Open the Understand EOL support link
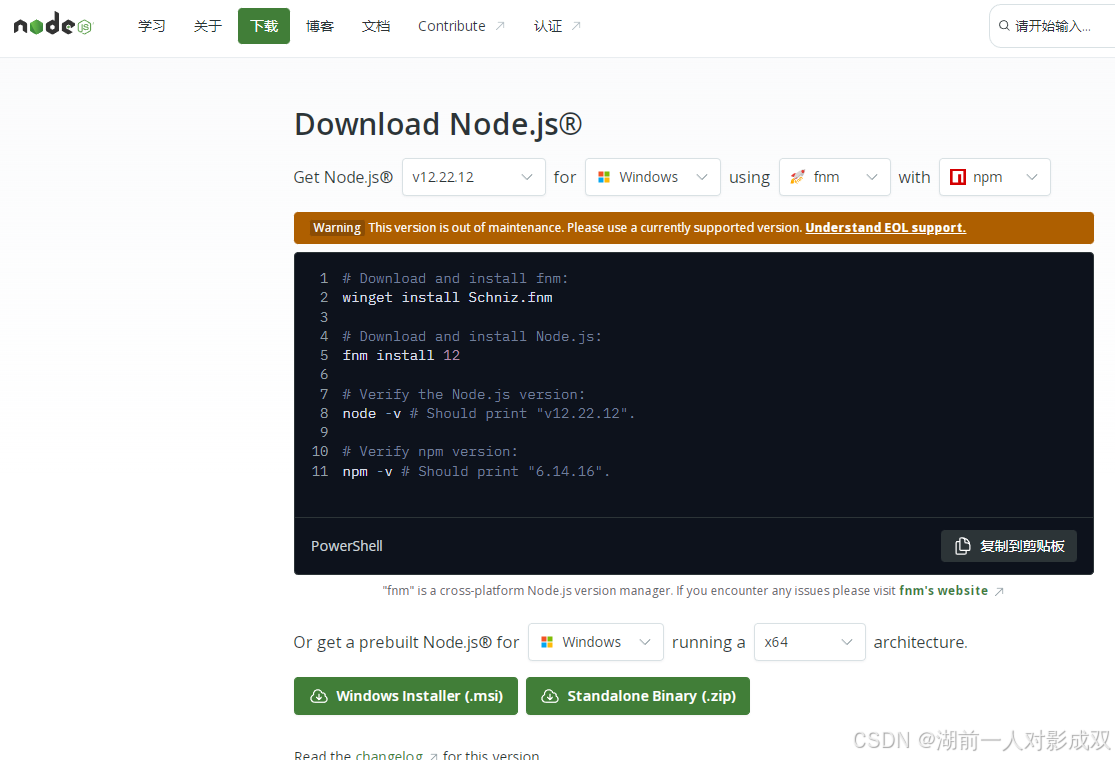This screenshot has height=760, width=1115. tap(885, 228)
